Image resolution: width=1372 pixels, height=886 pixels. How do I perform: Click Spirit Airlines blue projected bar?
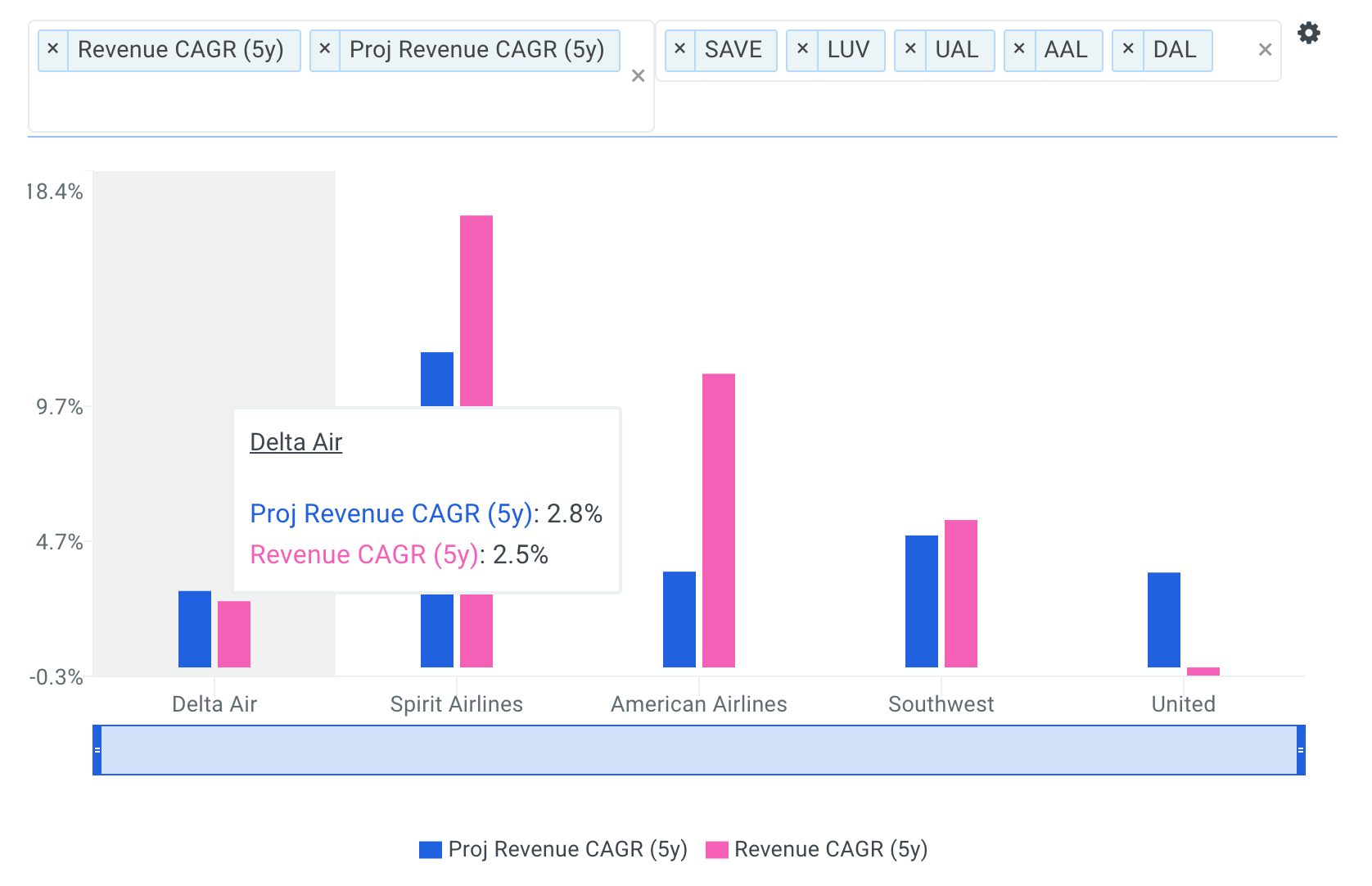click(437, 379)
